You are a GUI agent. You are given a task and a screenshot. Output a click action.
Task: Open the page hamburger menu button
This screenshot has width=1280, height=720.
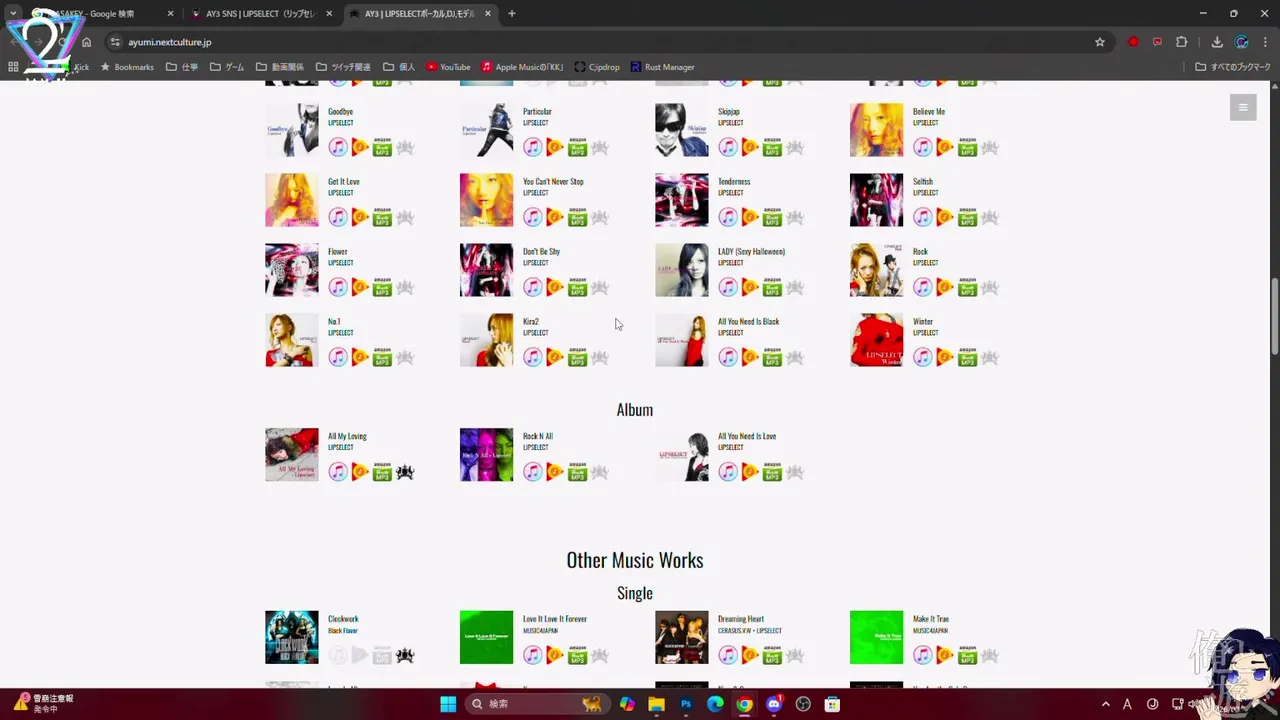pyautogui.click(x=1243, y=108)
